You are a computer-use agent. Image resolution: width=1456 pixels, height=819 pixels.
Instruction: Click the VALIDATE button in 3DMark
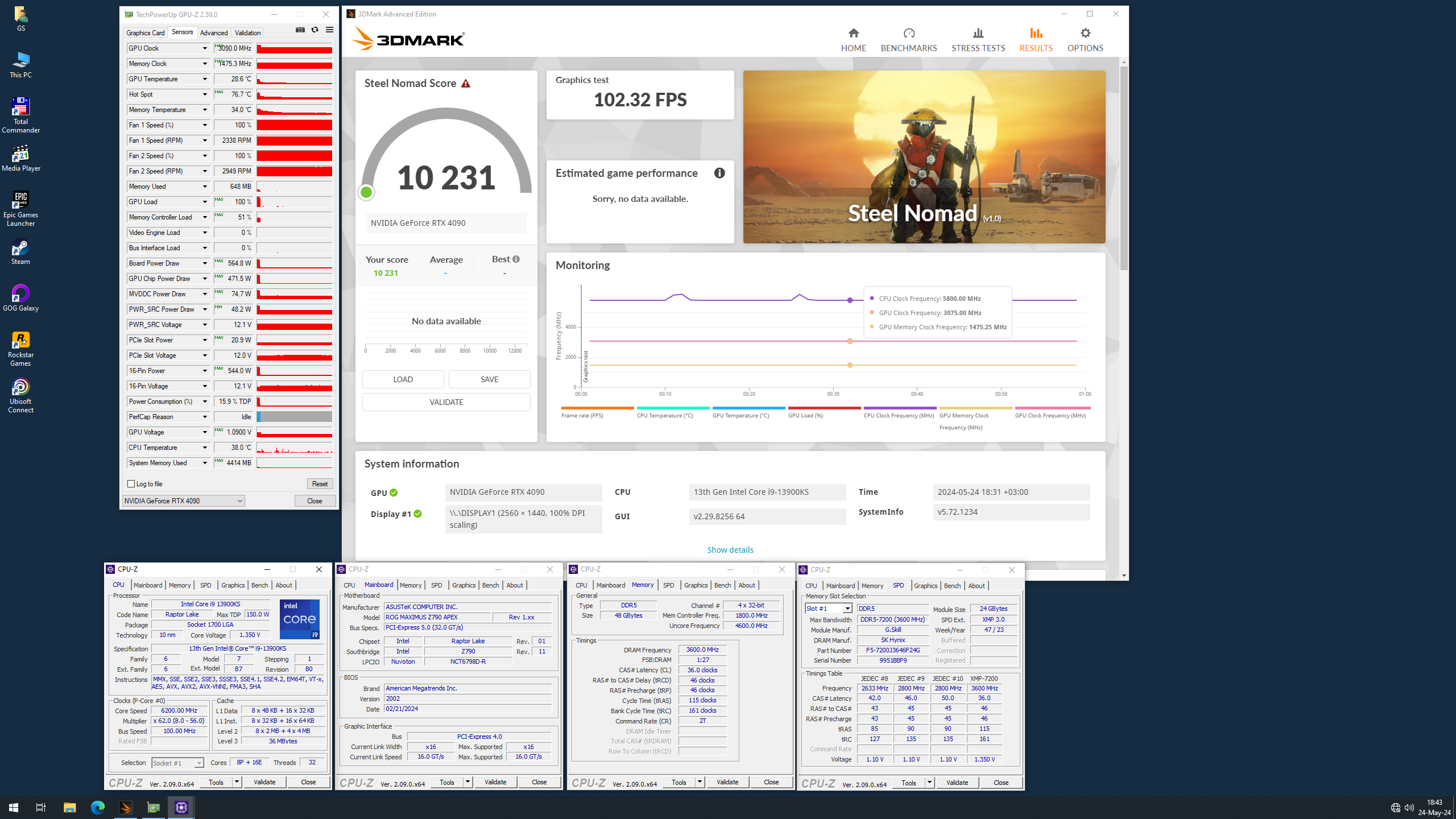(x=446, y=402)
